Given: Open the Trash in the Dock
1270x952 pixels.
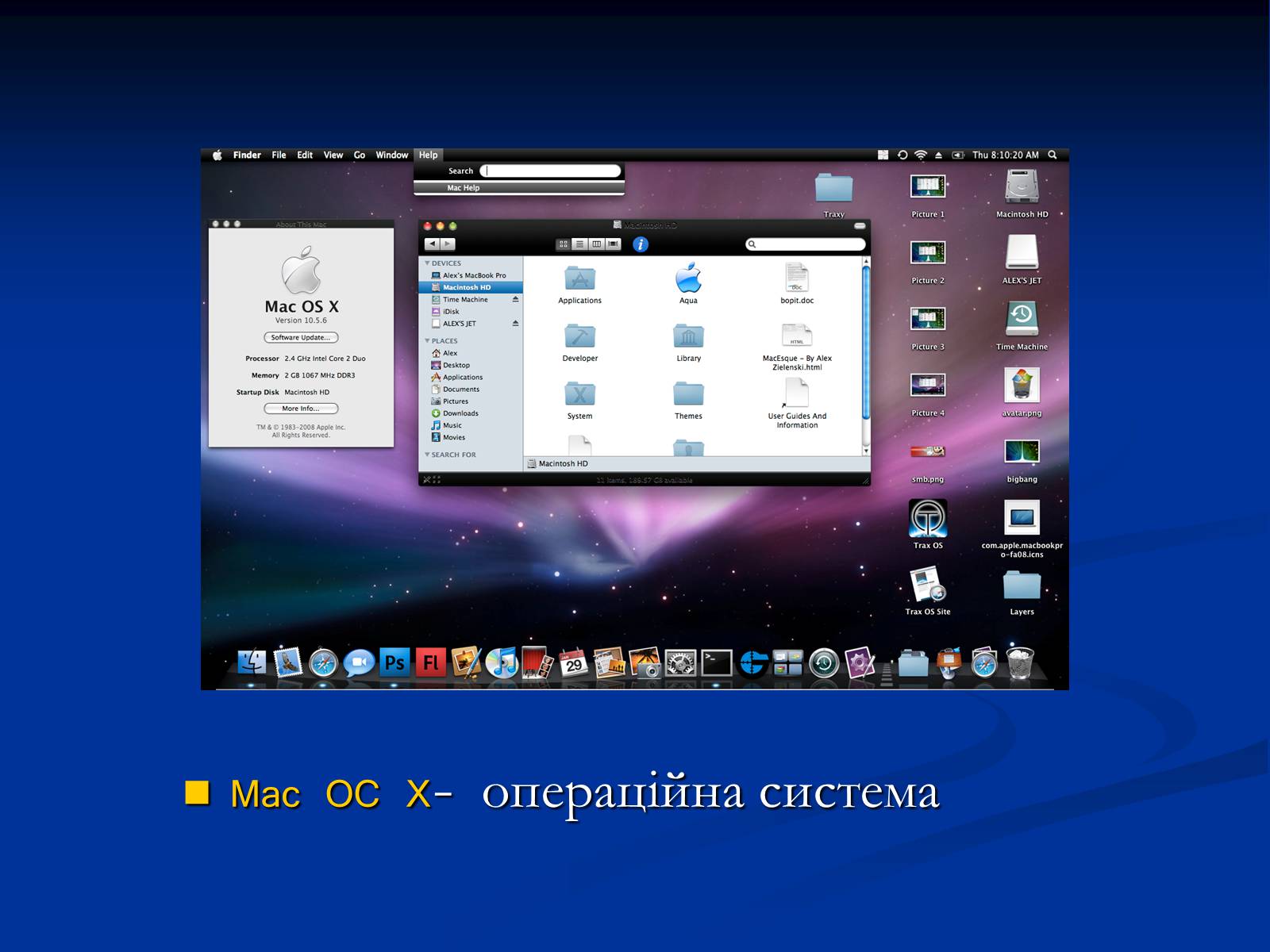Looking at the screenshot, I should click(x=1020, y=662).
